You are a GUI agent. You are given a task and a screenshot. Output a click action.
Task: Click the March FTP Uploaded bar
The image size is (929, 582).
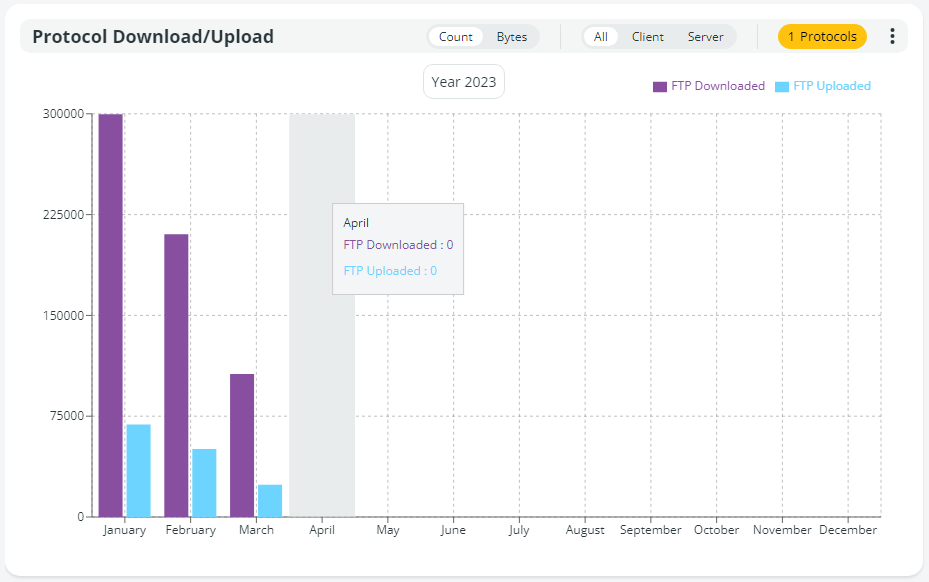coord(270,500)
